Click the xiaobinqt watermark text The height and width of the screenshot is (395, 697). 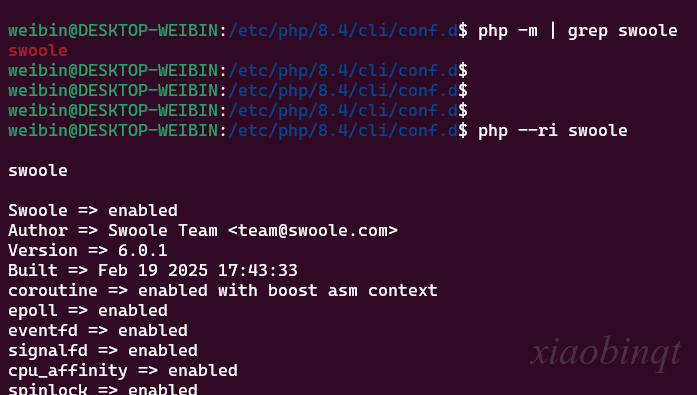[605, 354]
